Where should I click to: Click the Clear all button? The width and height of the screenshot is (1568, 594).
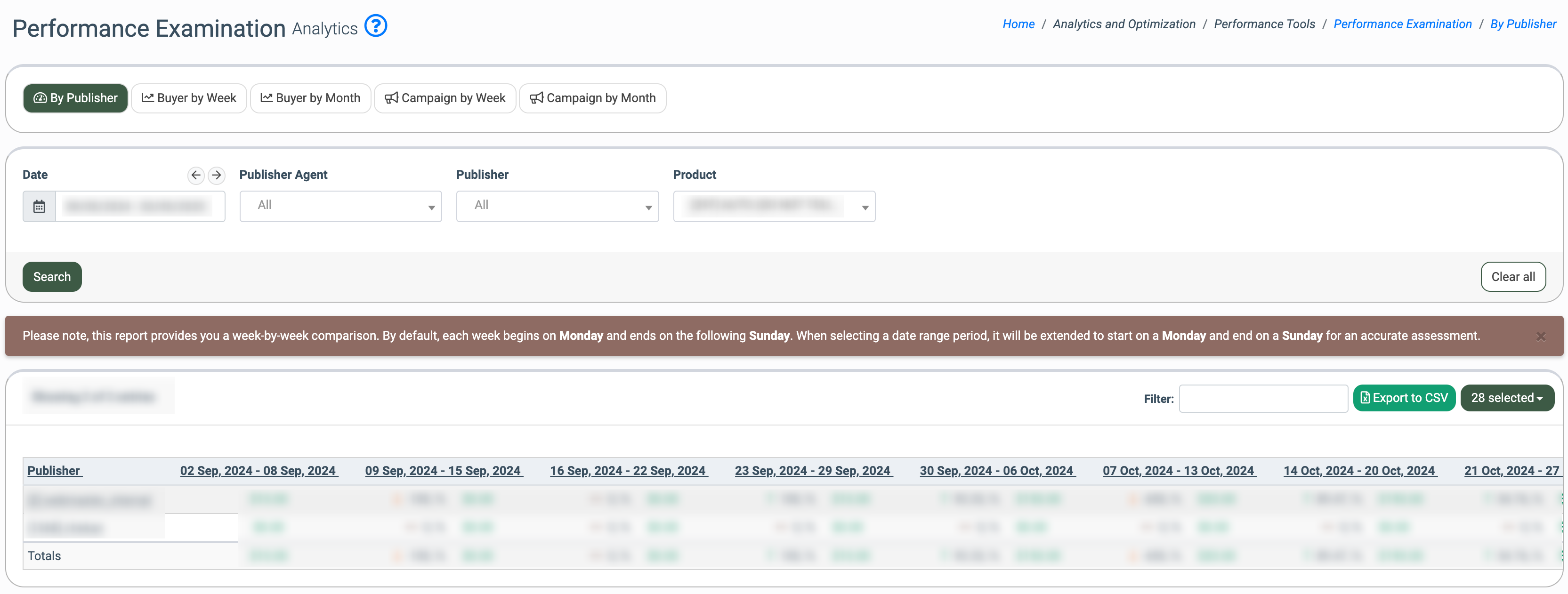coord(1512,277)
